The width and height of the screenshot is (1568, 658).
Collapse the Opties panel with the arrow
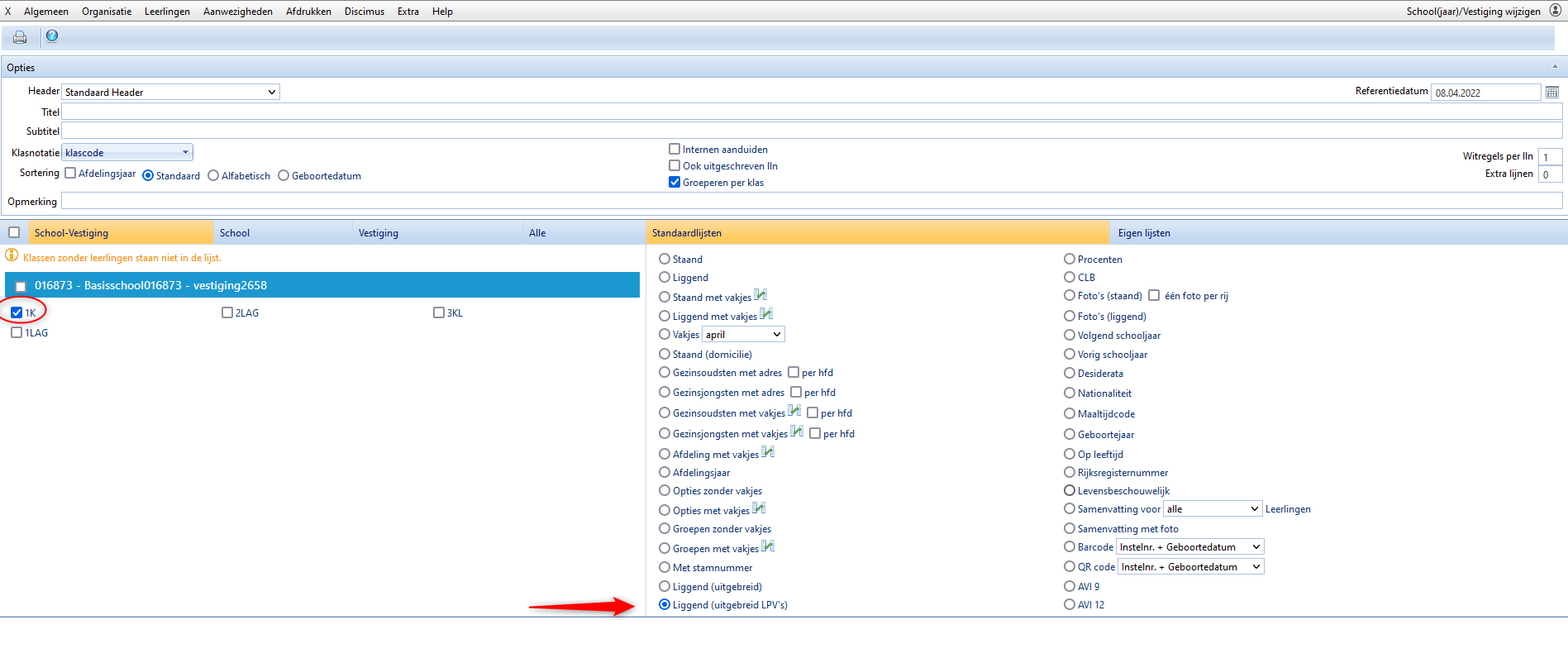pyautogui.click(x=1554, y=67)
